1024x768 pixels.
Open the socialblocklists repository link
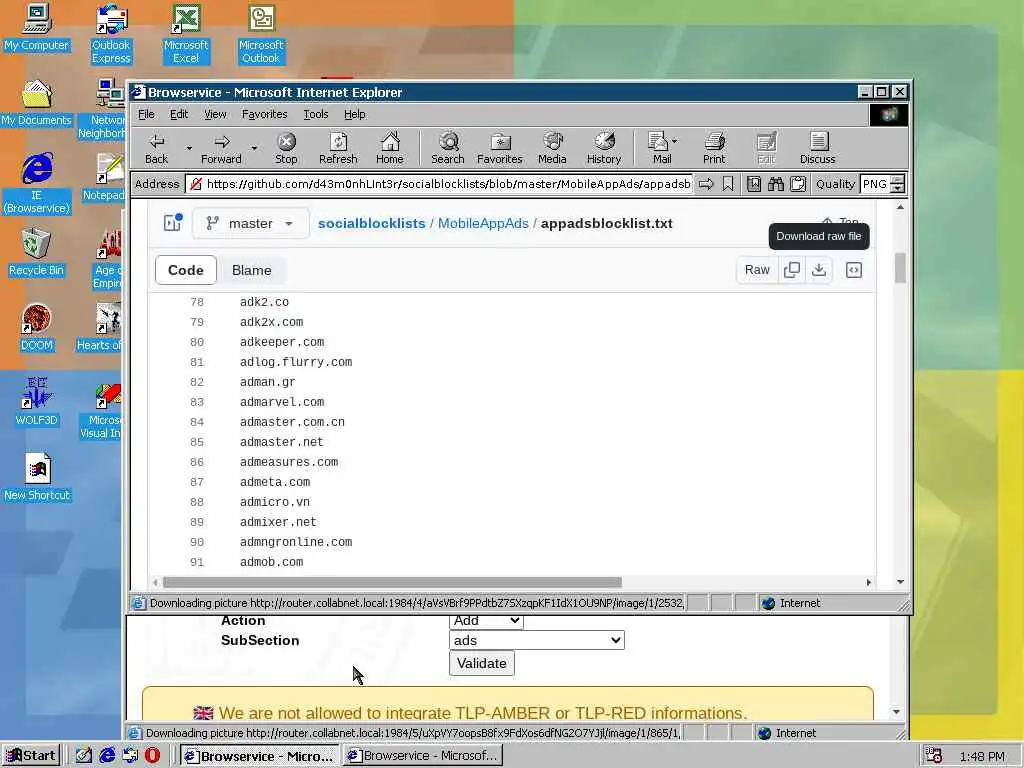(372, 223)
